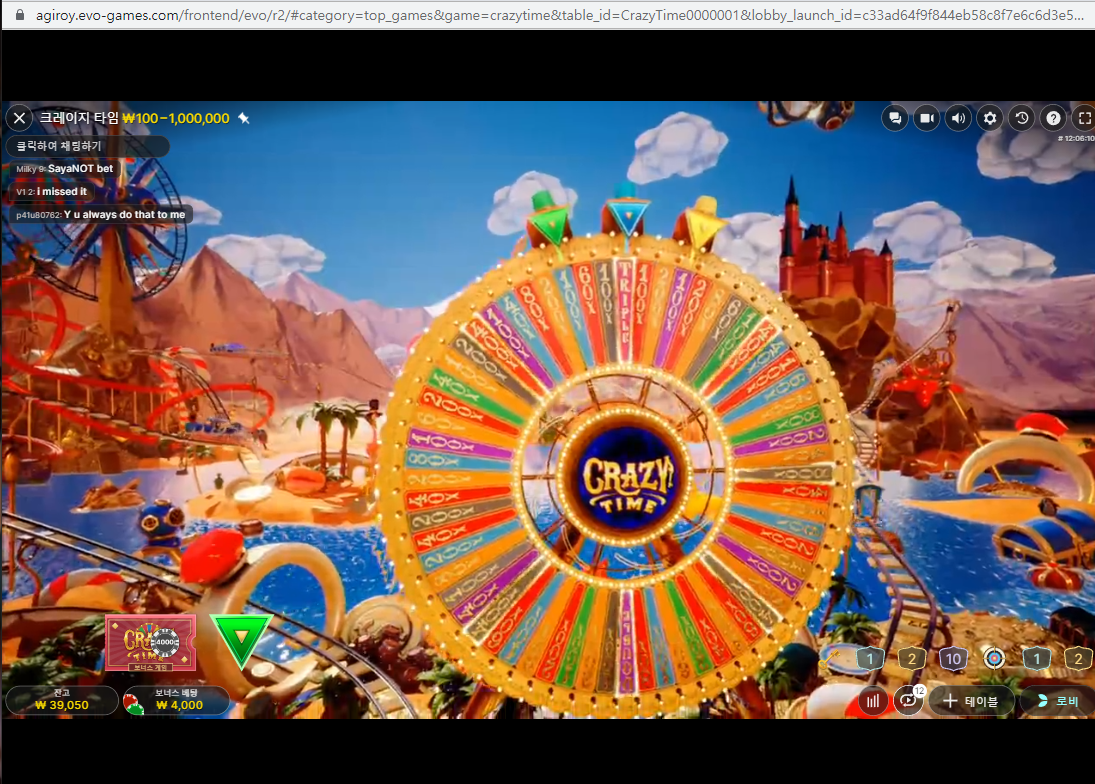Screen dimensions: 1095x784
Task: Click the favorite star next to bet limits
Action: 244,118
